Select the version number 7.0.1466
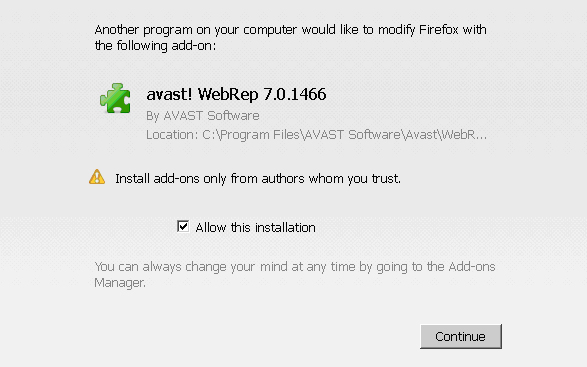This screenshot has height=367, width=587. tap(295, 94)
